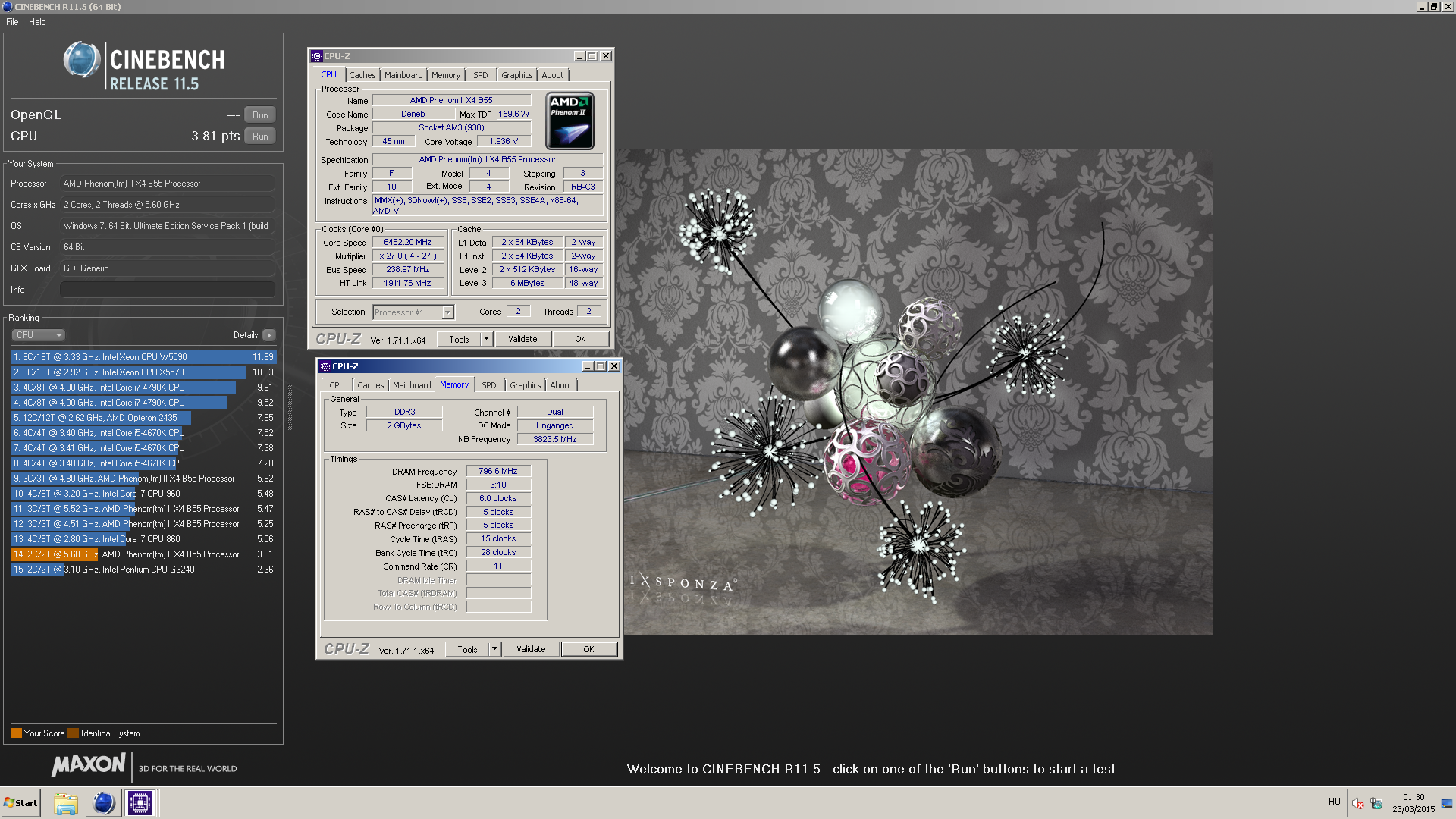Select ranking row Intel Pentium CPU G3240
The image size is (1456, 819).
click(x=143, y=570)
